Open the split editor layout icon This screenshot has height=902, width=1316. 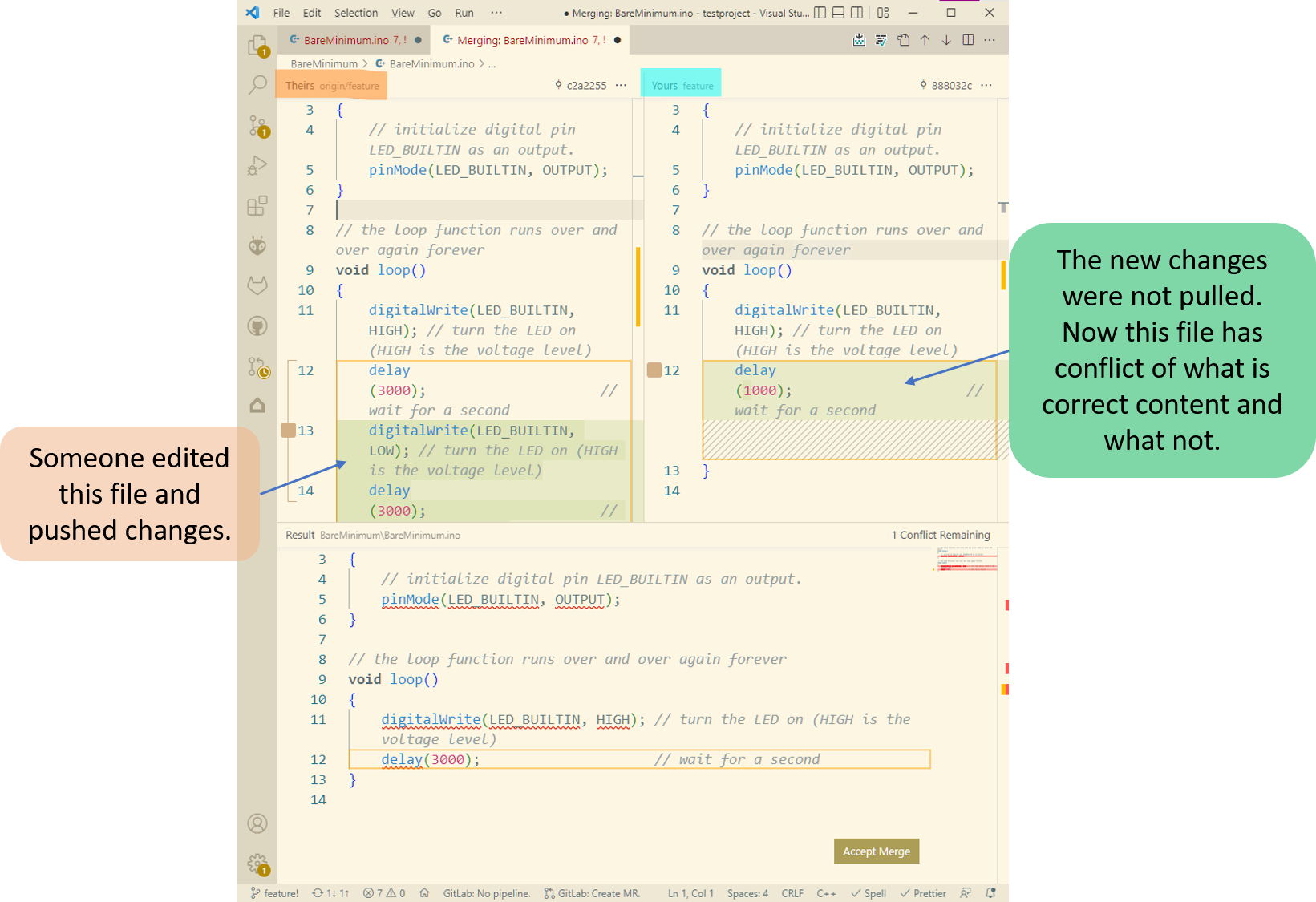pos(968,39)
